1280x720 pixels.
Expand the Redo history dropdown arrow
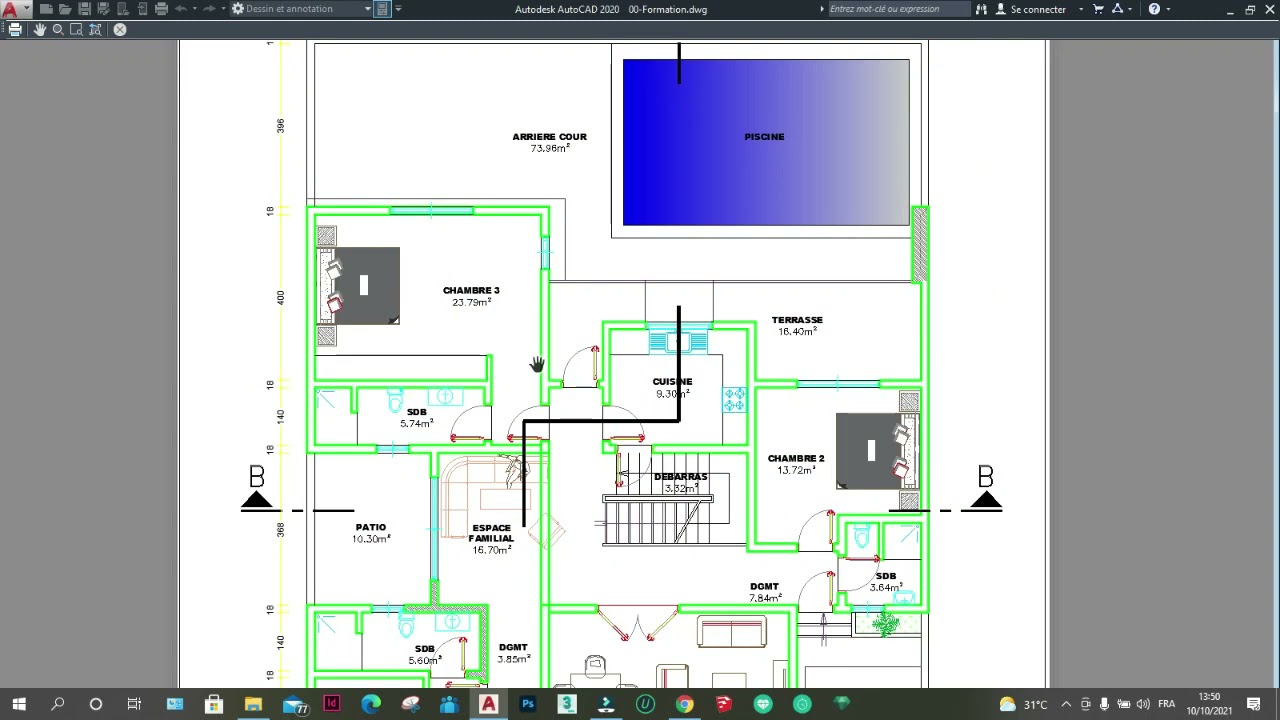point(222,9)
